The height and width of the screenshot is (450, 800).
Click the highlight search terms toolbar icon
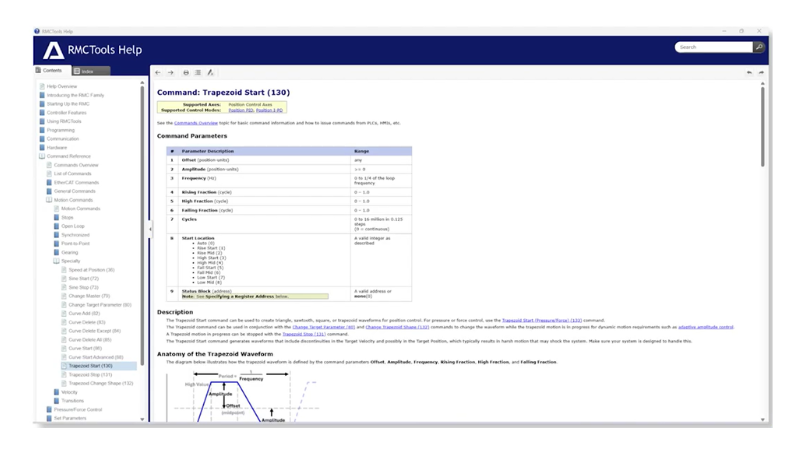coord(210,72)
